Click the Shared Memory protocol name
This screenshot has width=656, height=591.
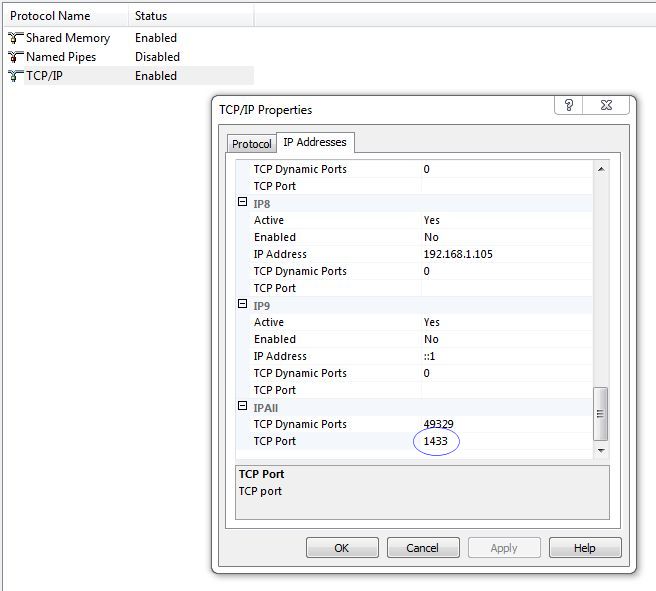click(68, 38)
